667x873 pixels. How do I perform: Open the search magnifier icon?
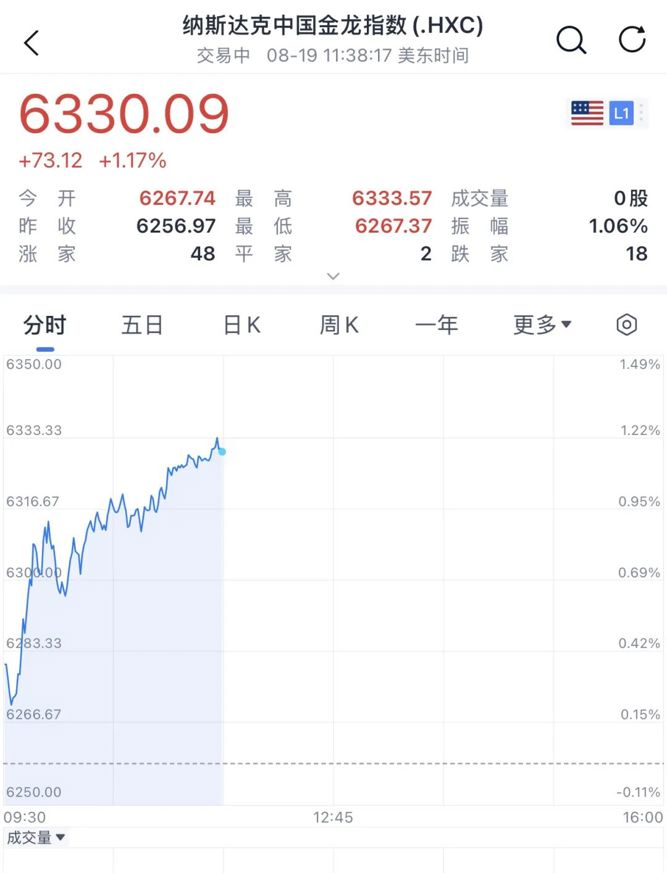pos(571,40)
